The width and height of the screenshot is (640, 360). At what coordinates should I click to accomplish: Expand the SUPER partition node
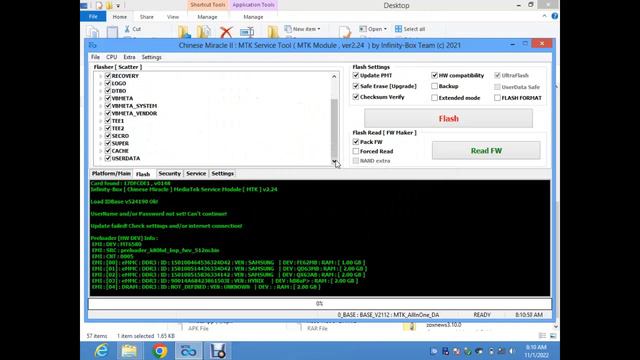click(100, 143)
